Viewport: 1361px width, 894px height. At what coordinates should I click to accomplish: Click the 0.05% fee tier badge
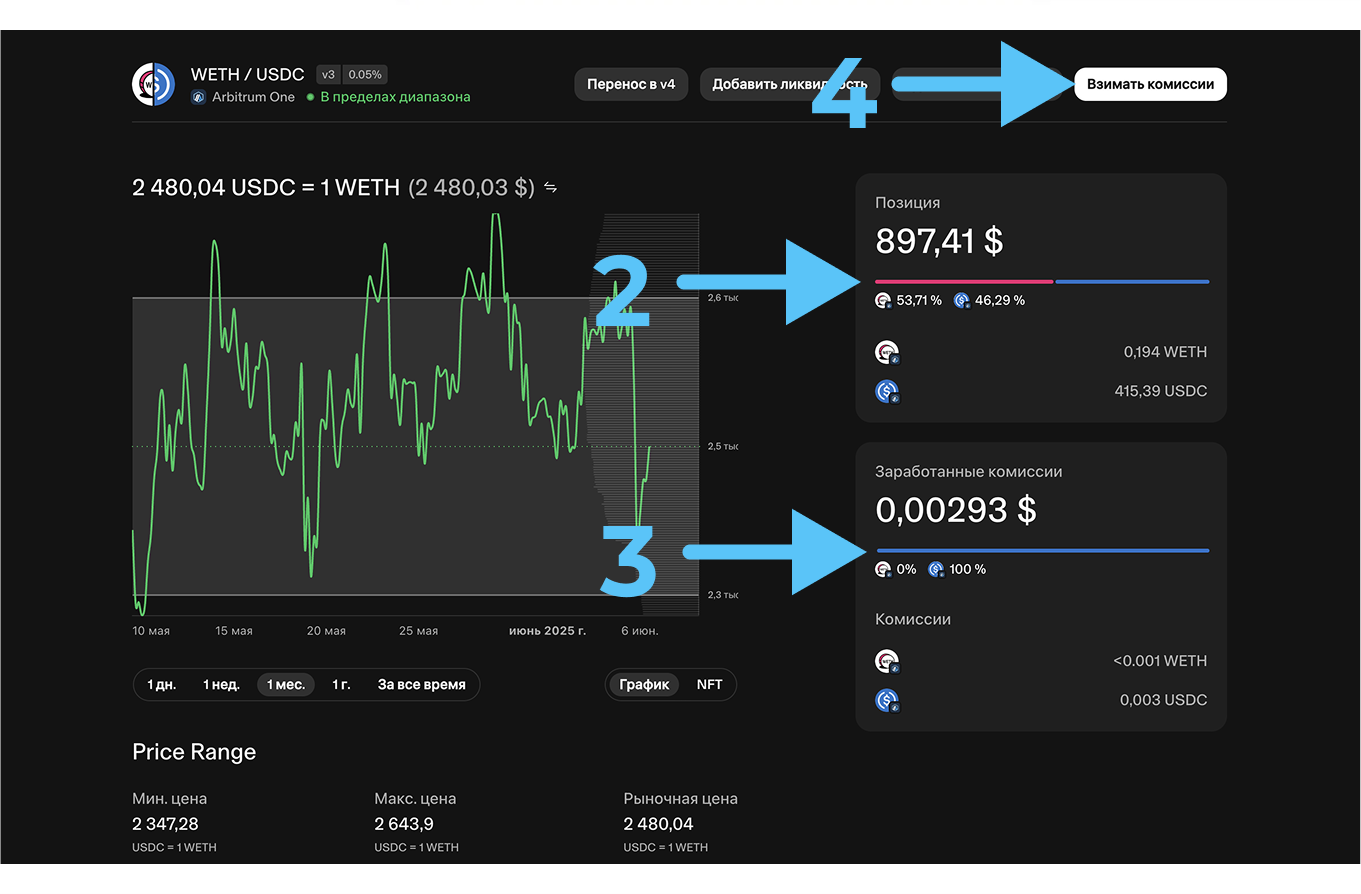[366, 75]
